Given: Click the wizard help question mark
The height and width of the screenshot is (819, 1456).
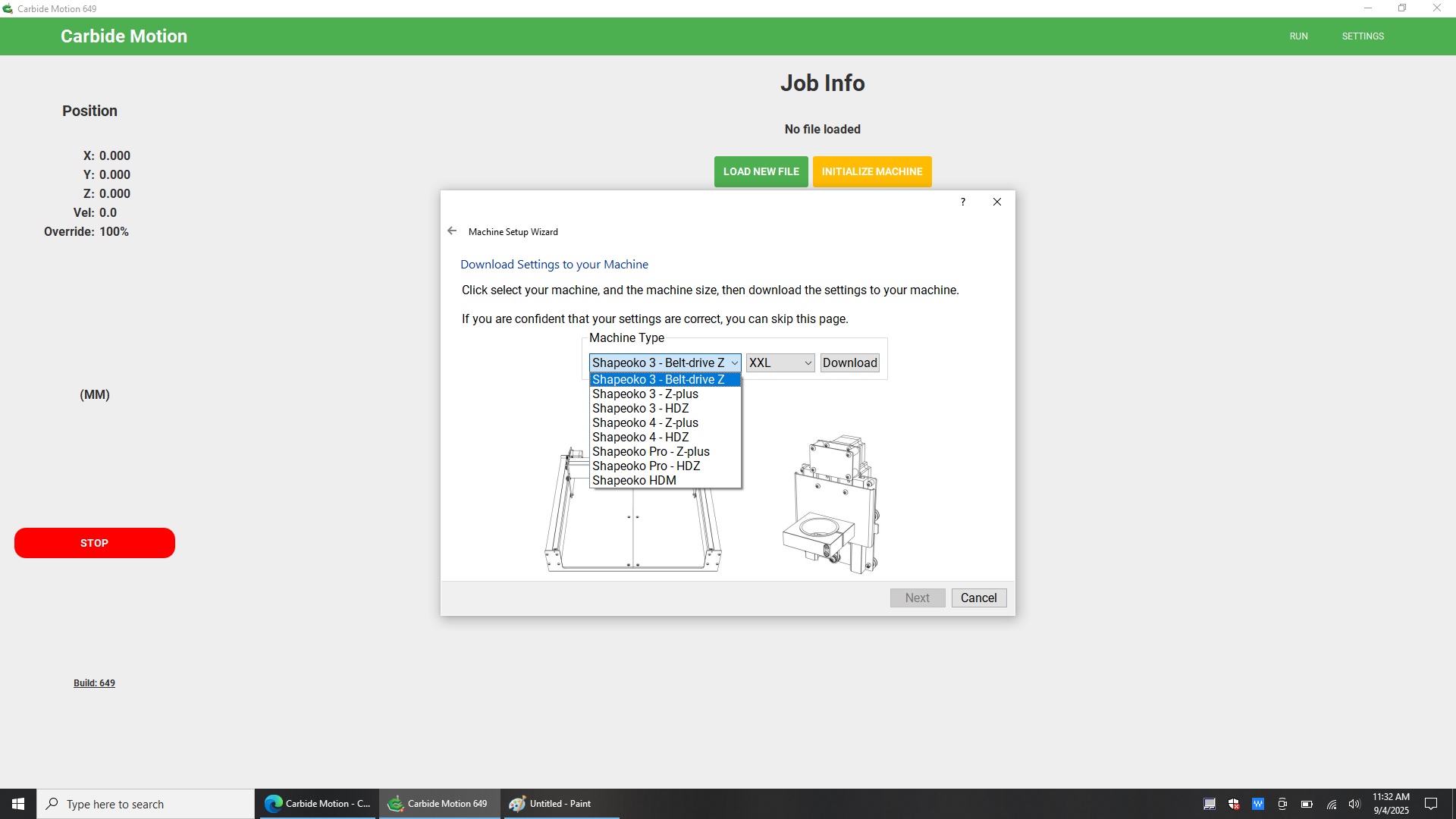Looking at the screenshot, I should click(963, 202).
